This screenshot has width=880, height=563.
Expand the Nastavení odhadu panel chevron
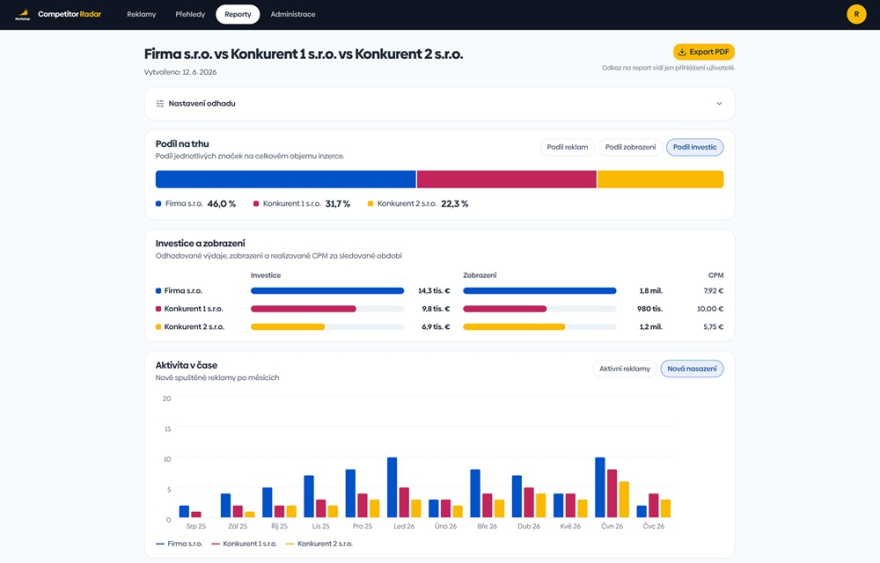[x=719, y=103]
